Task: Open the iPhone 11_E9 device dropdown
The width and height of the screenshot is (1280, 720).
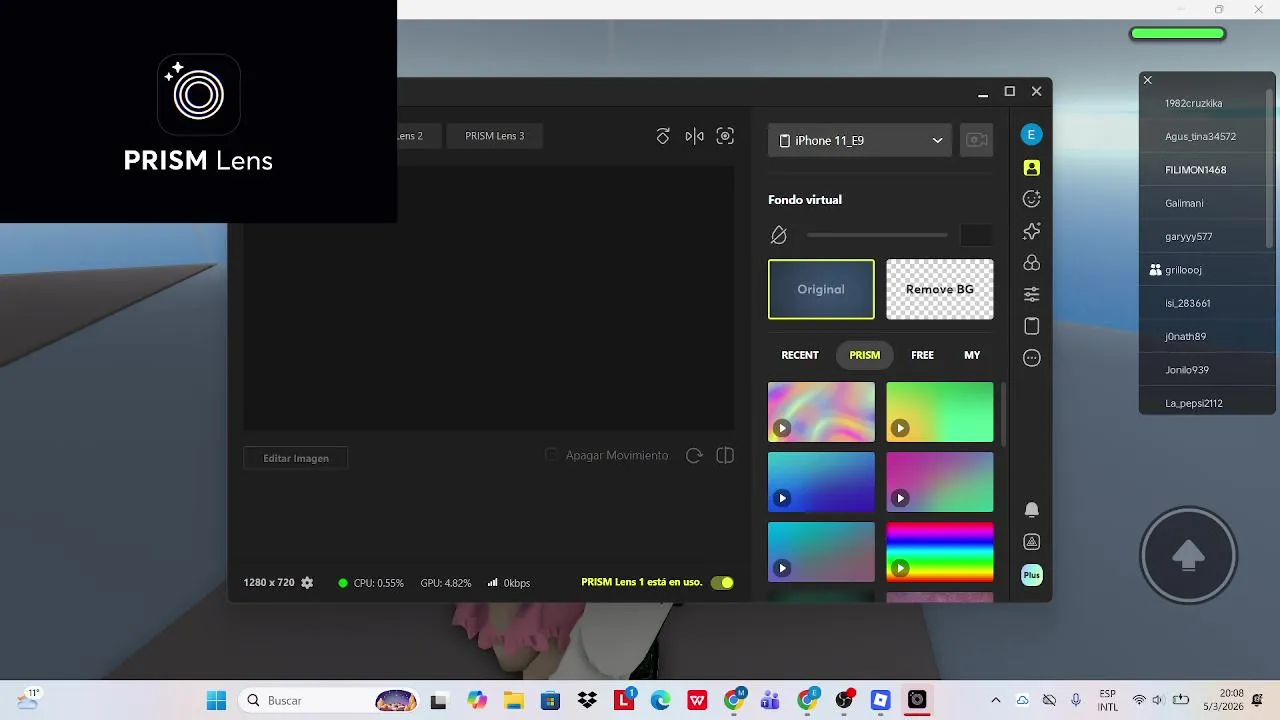Action: tap(860, 140)
